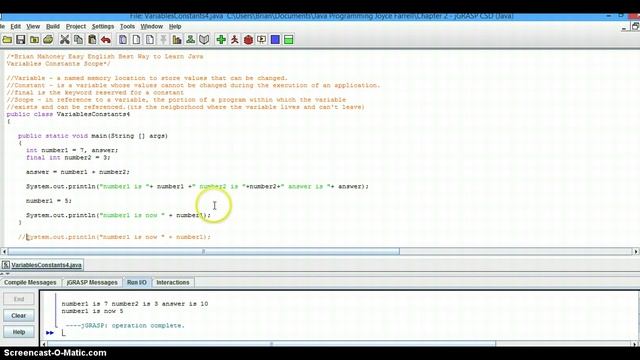This screenshot has height=360, width=640.
Task: Run the program with the running man icon
Action: (235, 40)
